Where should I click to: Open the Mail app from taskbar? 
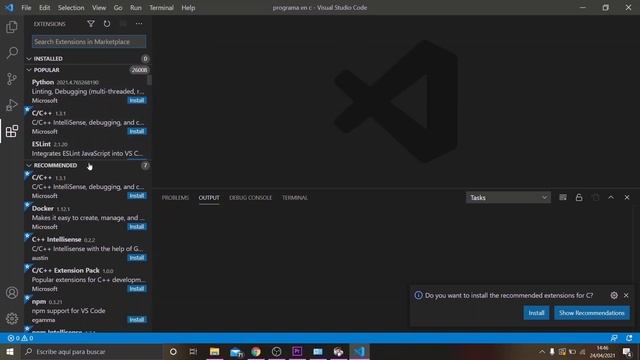click(x=236, y=351)
